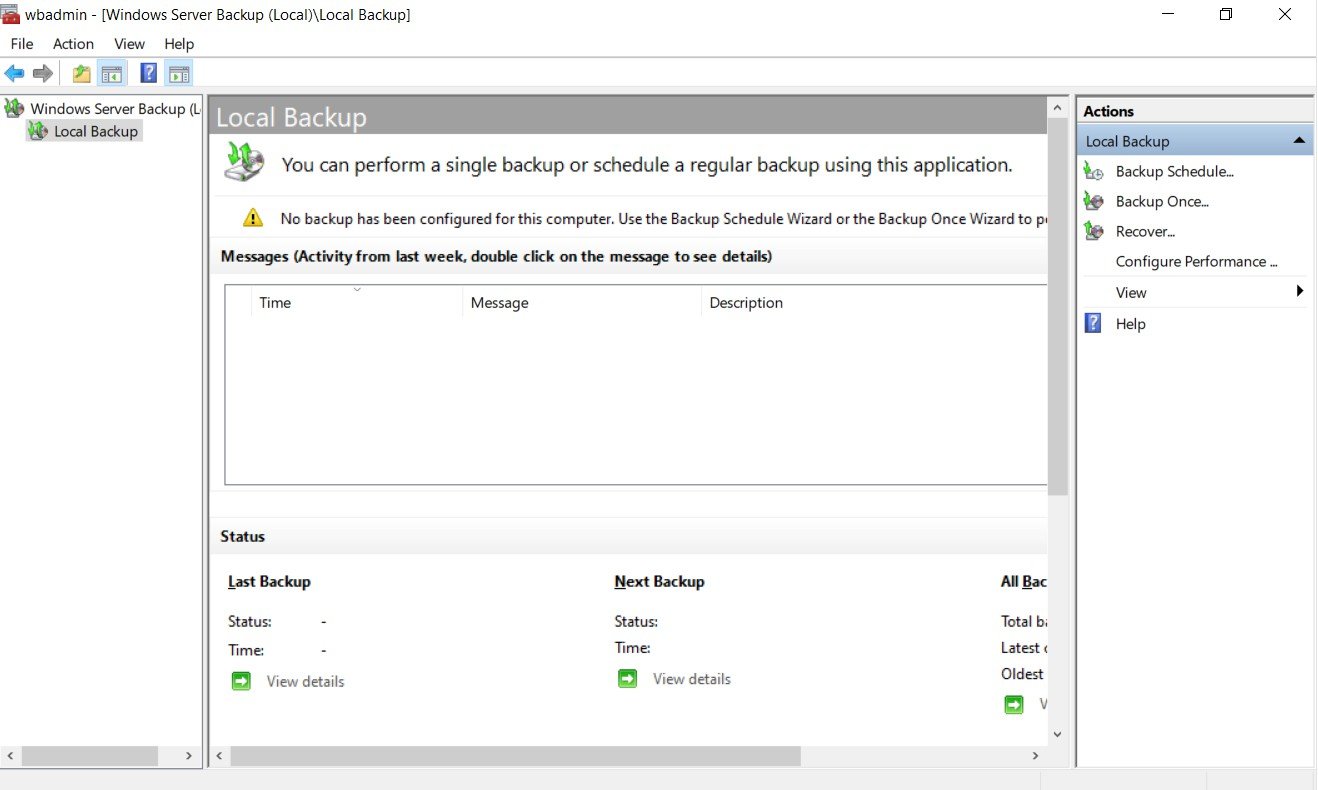Click center pane vertical scrollbar up arrow

(1057, 105)
